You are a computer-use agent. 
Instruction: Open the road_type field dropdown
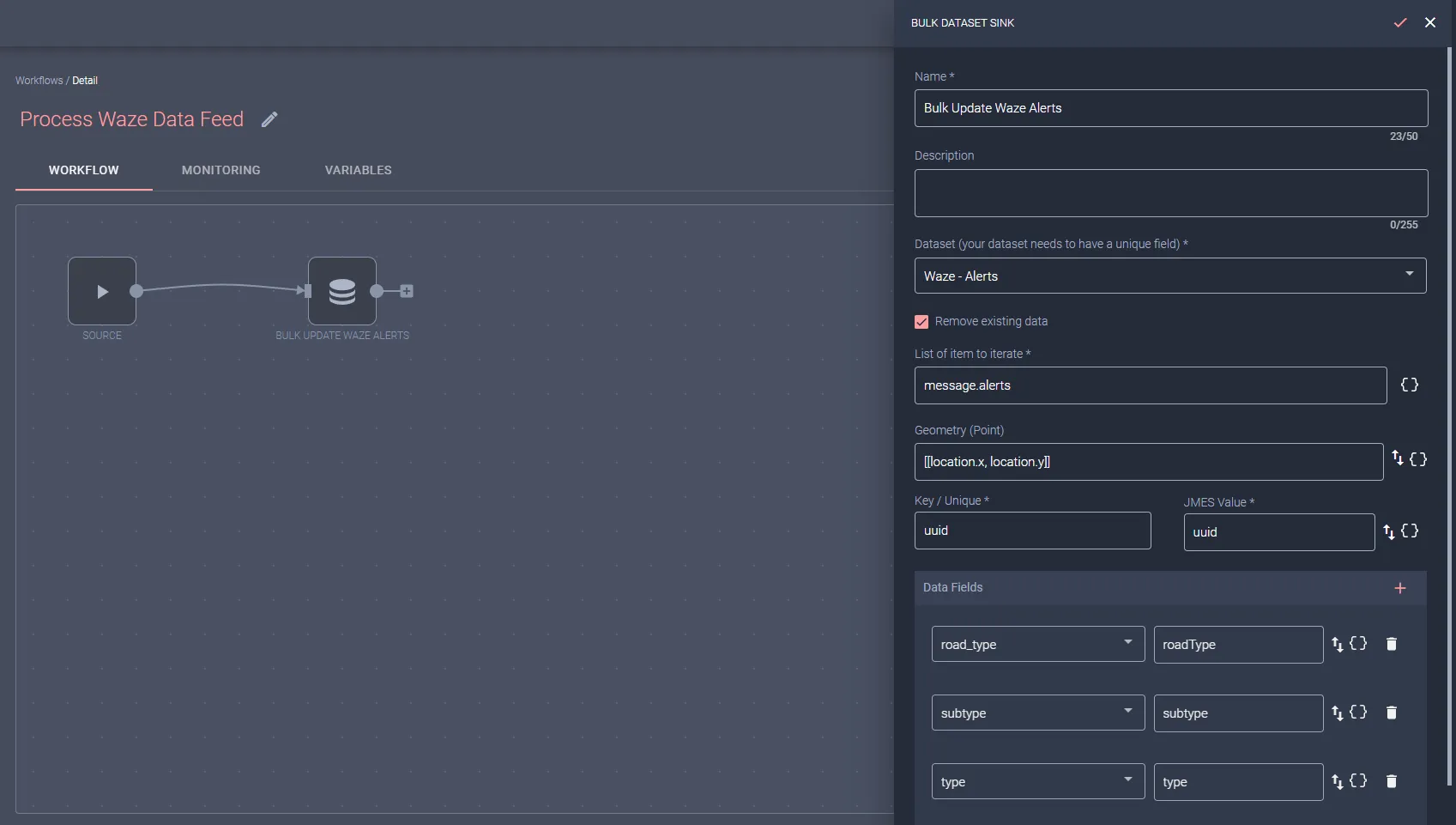pos(1038,644)
